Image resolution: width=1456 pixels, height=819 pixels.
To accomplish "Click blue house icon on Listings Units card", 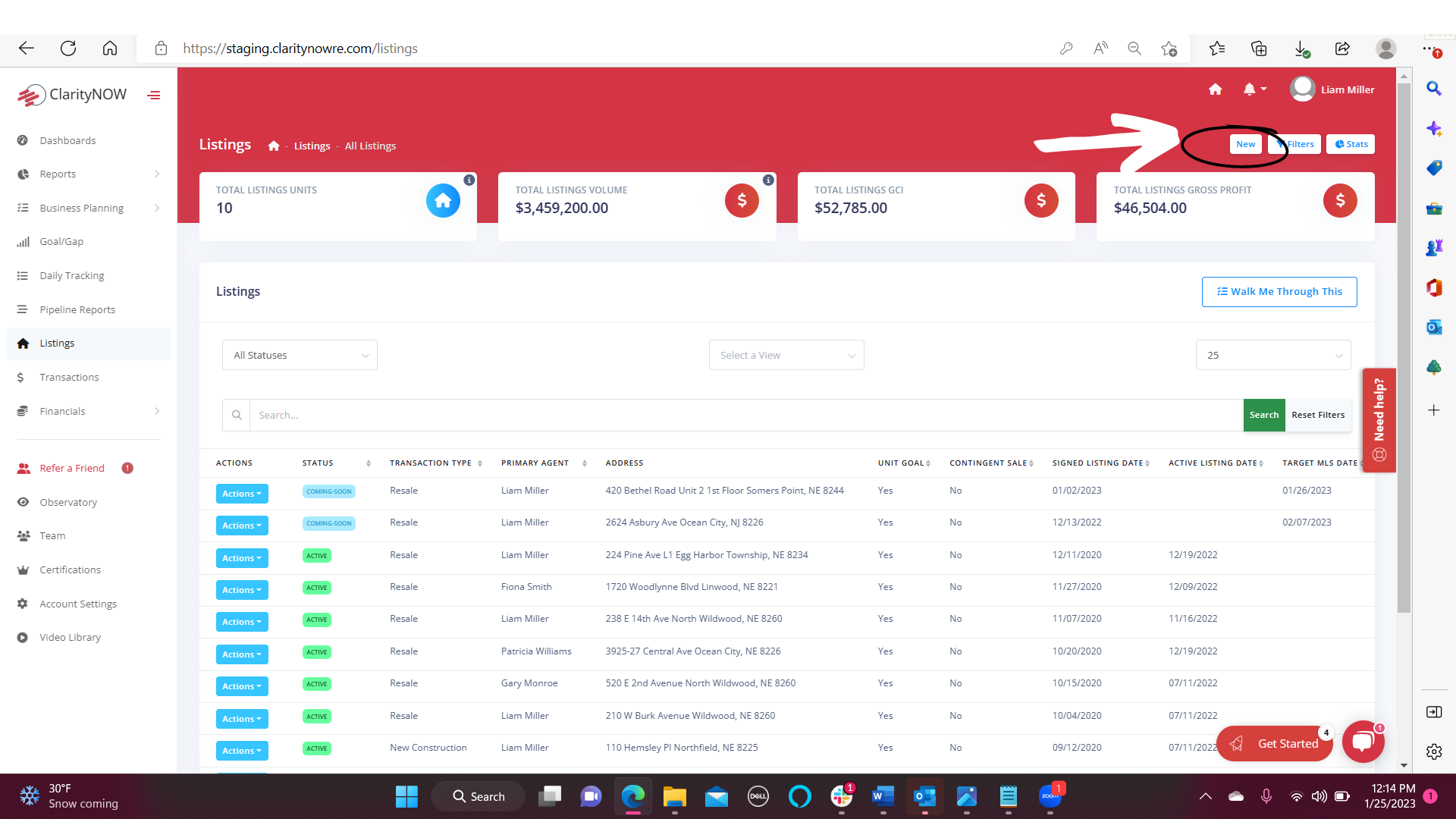I will (x=443, y=201).
